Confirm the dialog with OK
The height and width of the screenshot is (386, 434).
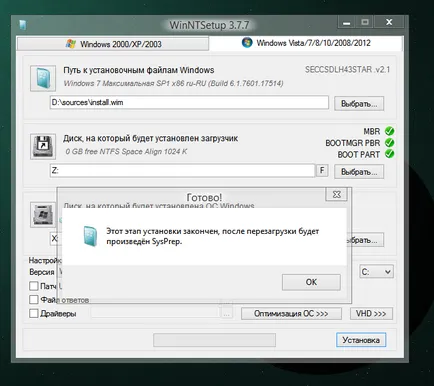pos(311,282)
